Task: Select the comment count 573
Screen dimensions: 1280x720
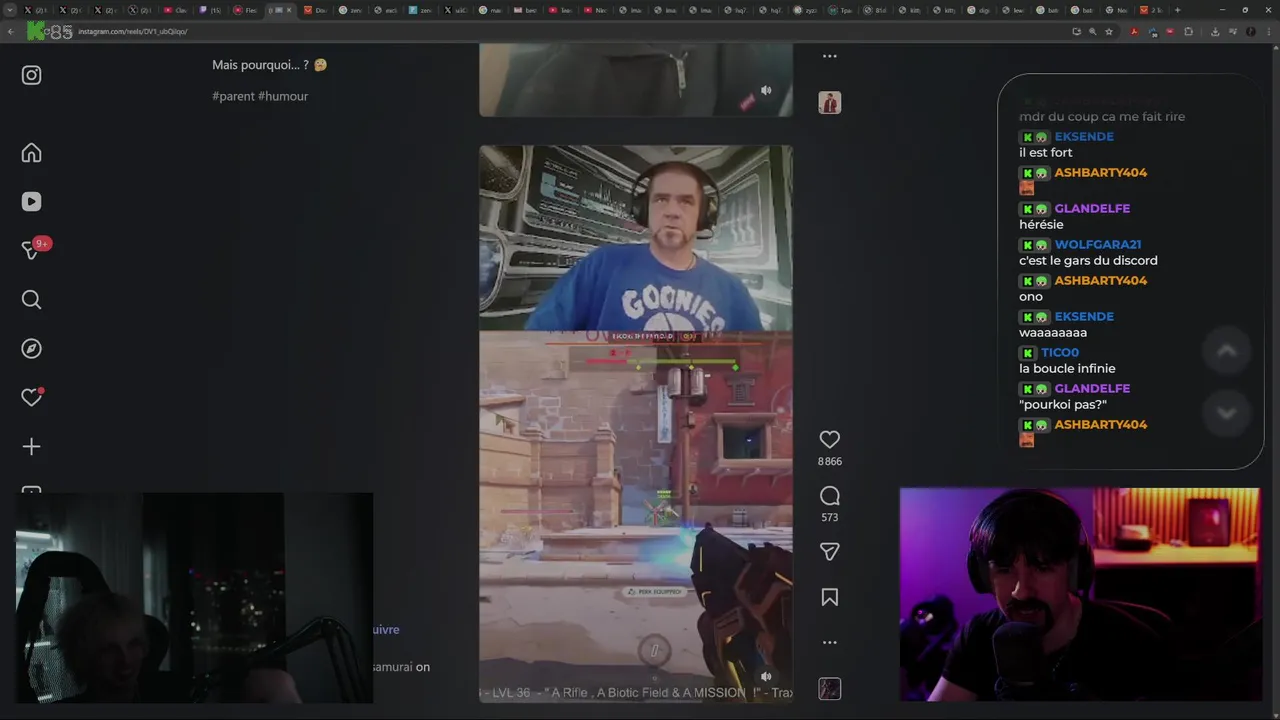Action: tap(829, 518)
